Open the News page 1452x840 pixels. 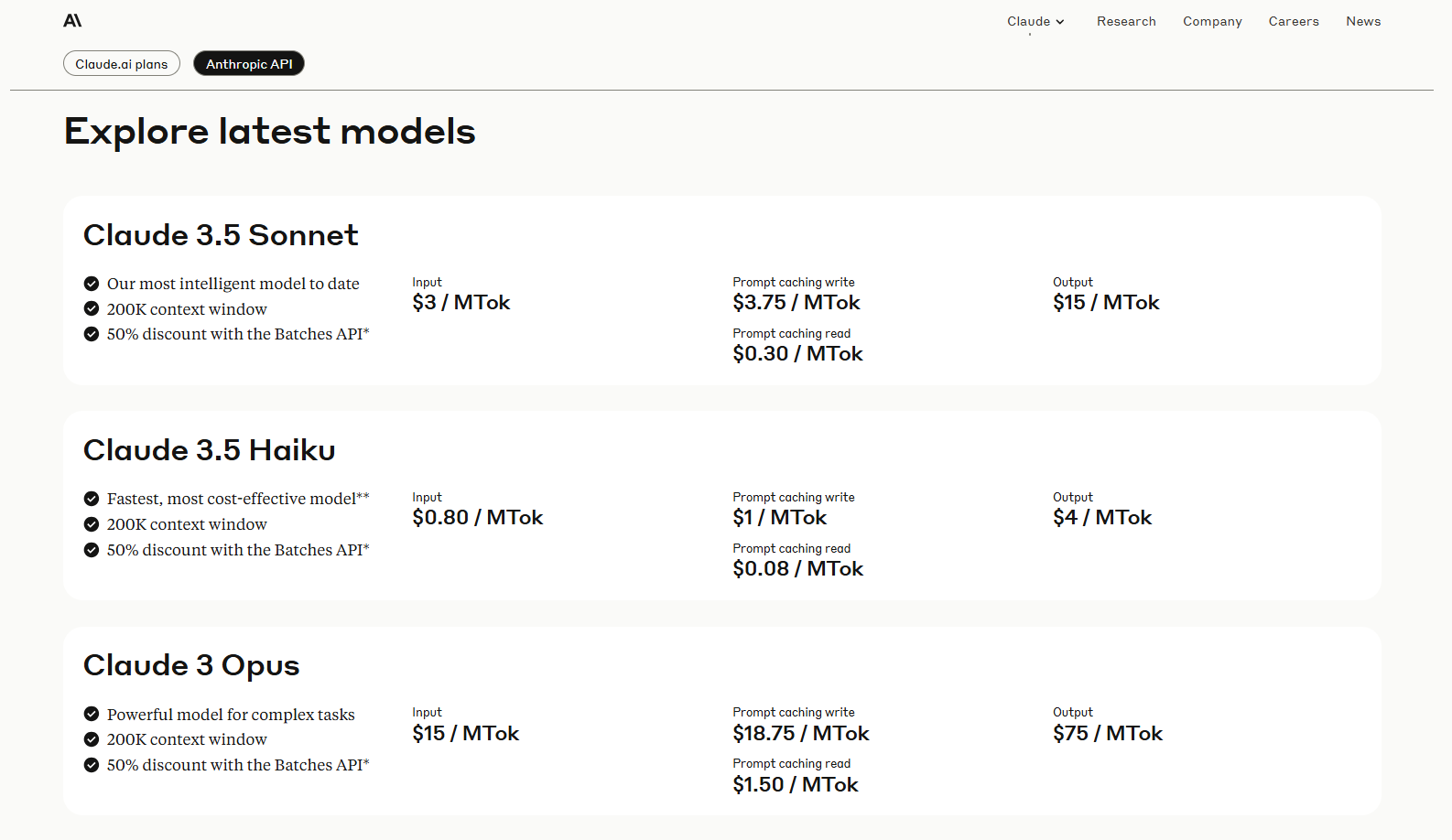coord(1363,21)
